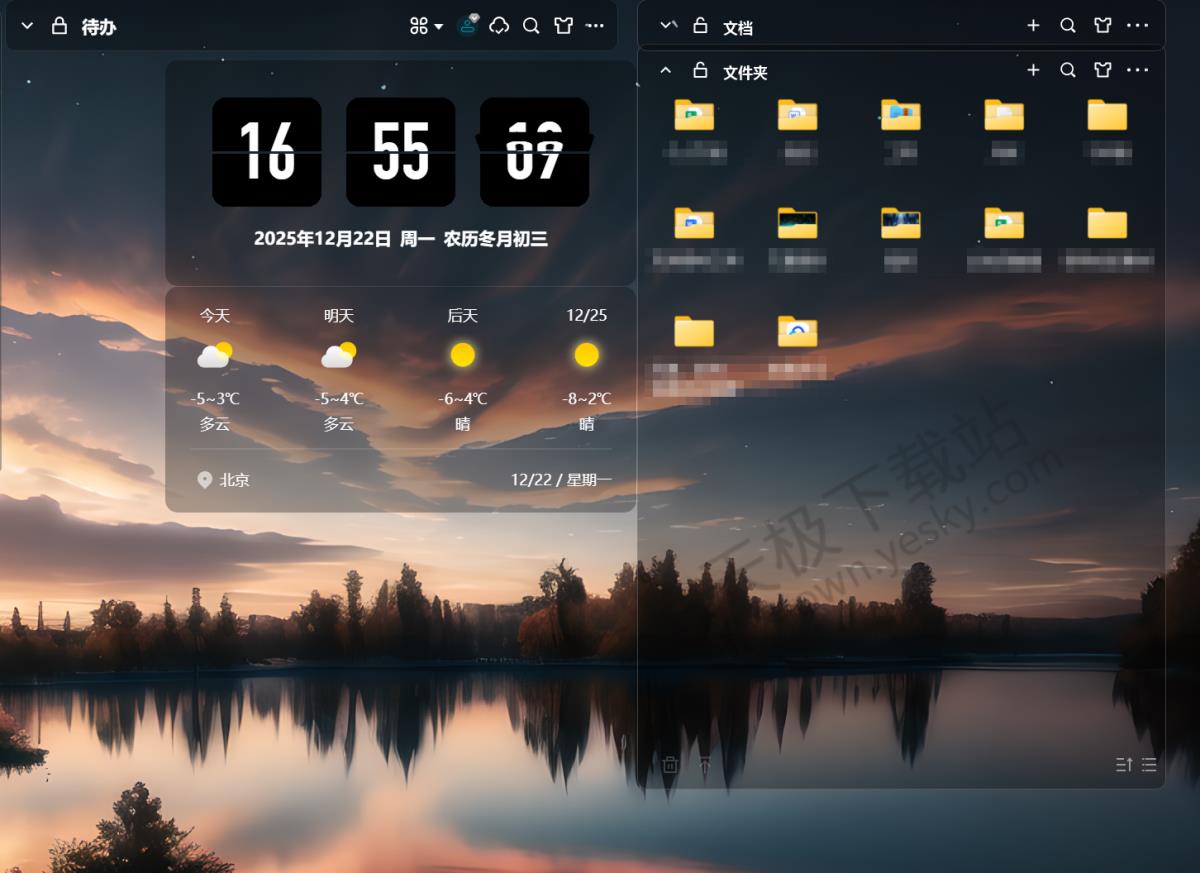Expand the 文档 panel chevron

click(x=667, y=26)
